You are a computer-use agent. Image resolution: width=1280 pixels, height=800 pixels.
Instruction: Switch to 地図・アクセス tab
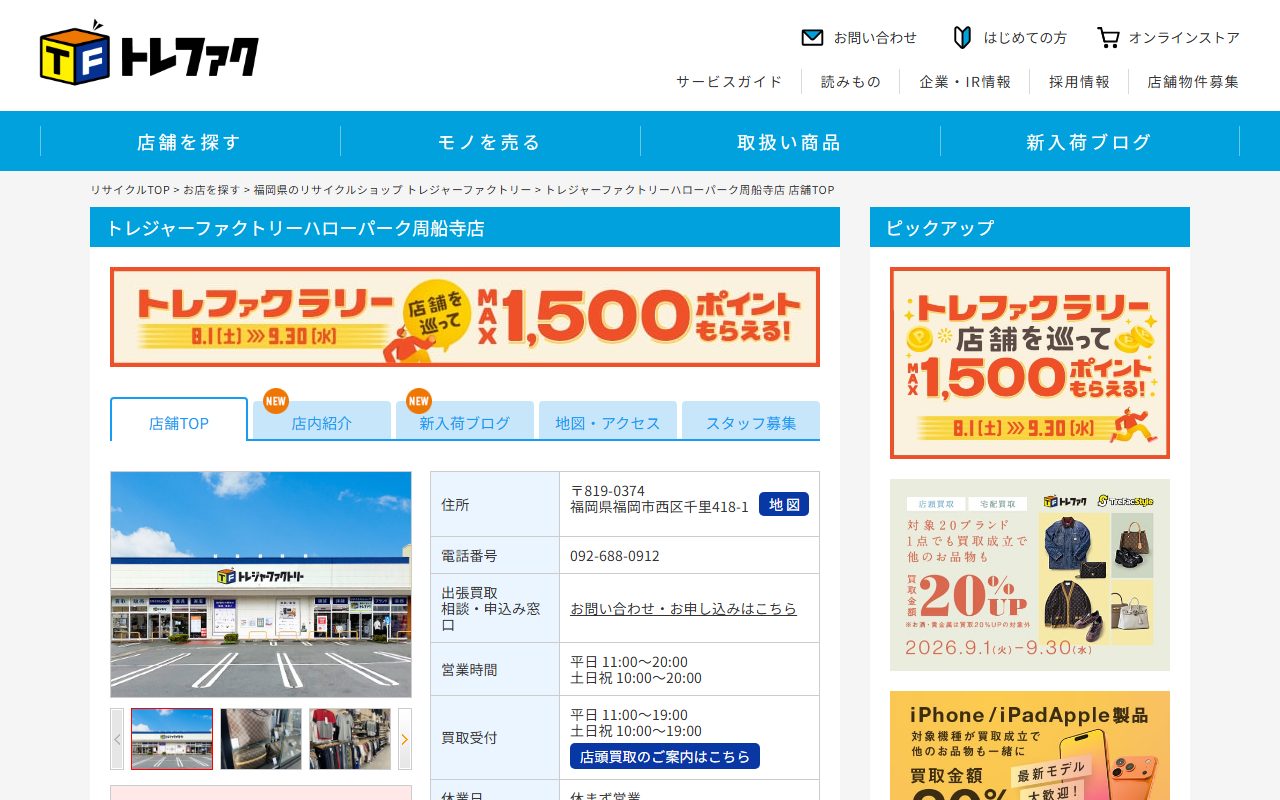click(608, 422)
